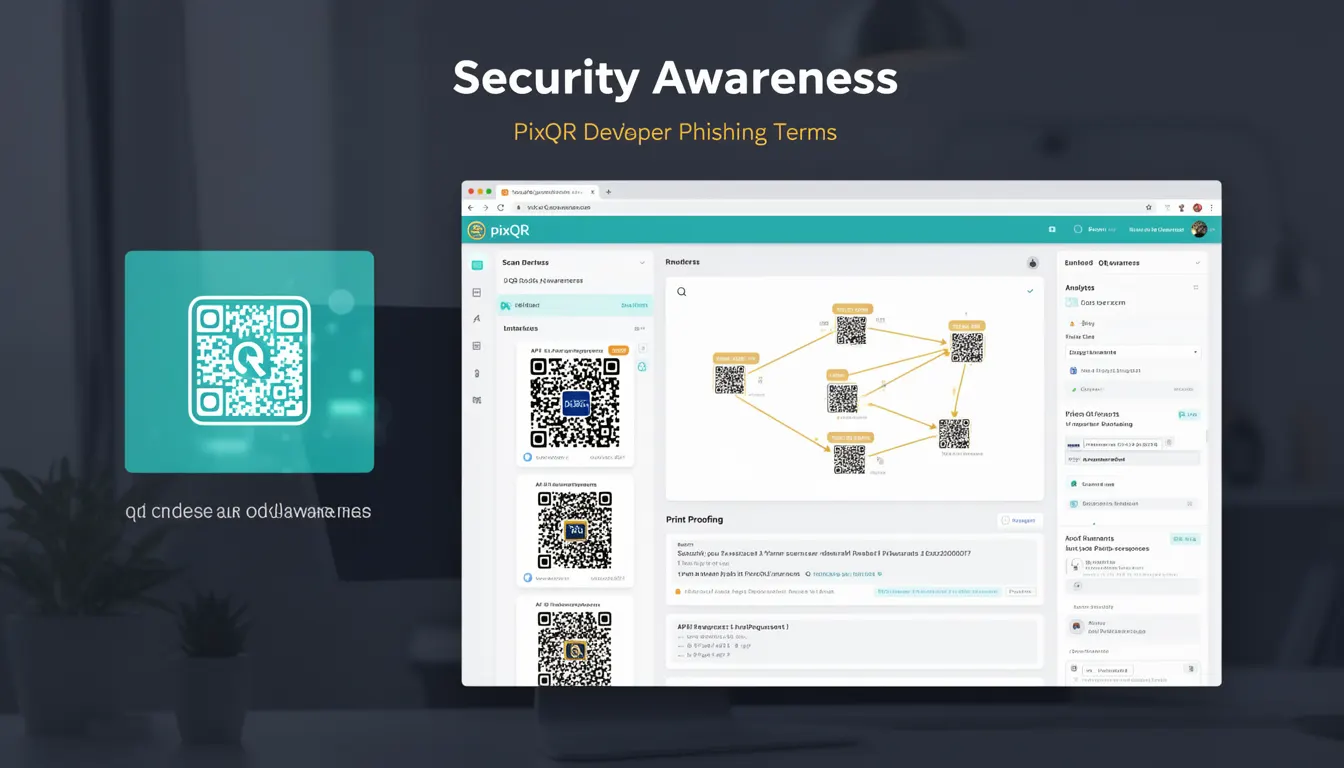Go back with the browser back arrow
This screenshot has height=768, width=1344.
tap(471, 207)
